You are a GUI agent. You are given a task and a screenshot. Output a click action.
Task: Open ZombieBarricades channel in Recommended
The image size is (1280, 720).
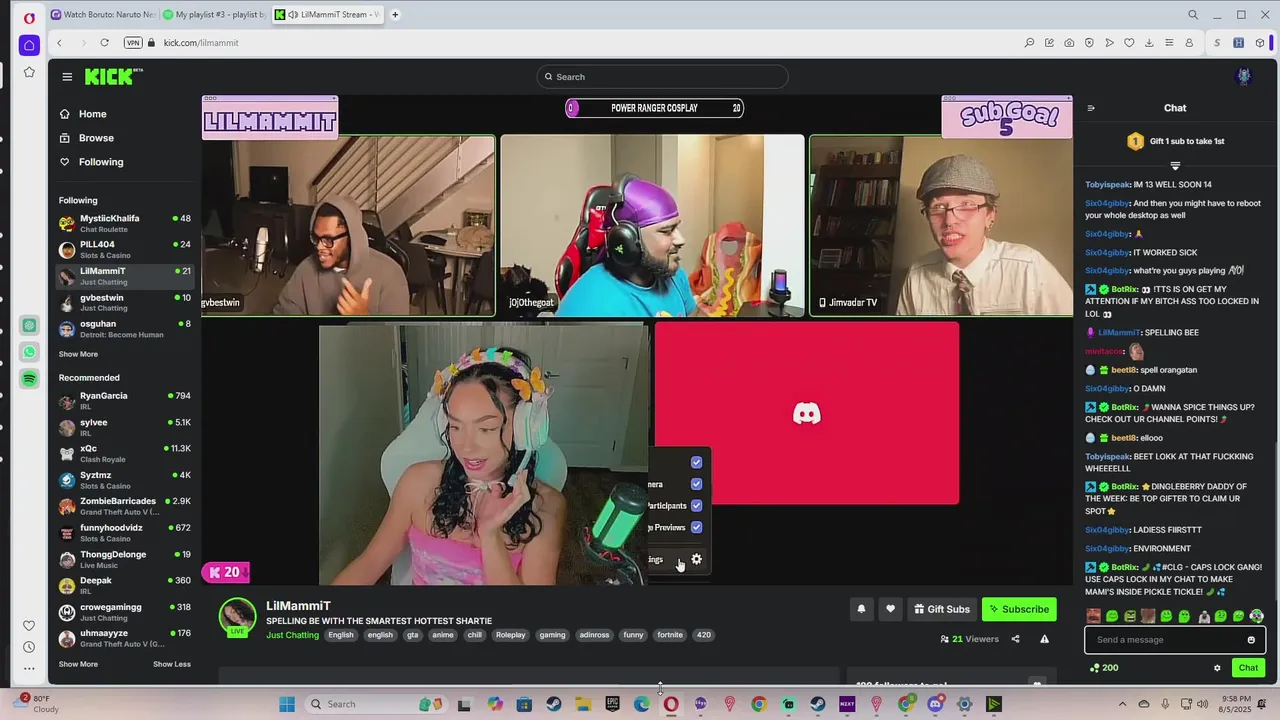(125, 506)
